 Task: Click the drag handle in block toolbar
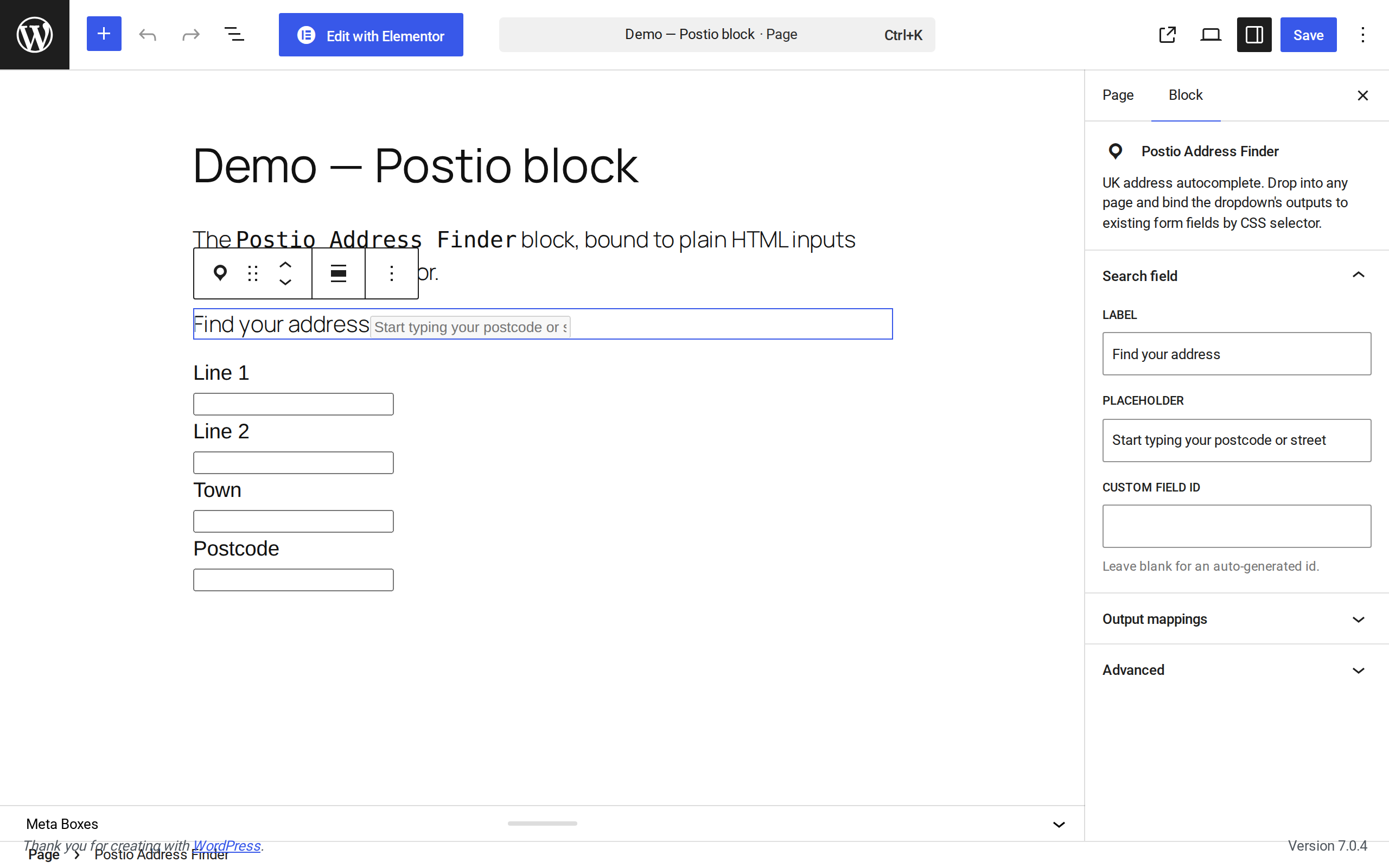(252, 273)
